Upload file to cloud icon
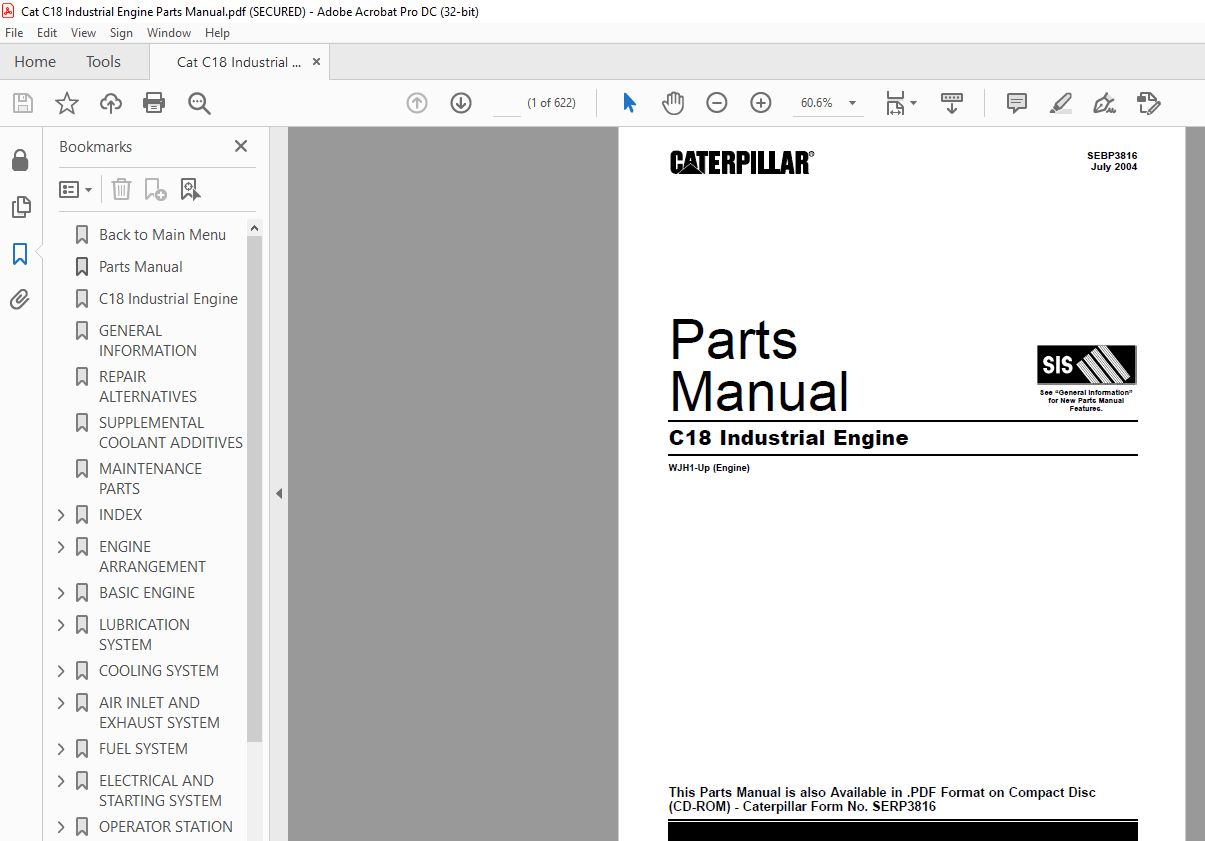1205x841 pixels. [111, 103]
